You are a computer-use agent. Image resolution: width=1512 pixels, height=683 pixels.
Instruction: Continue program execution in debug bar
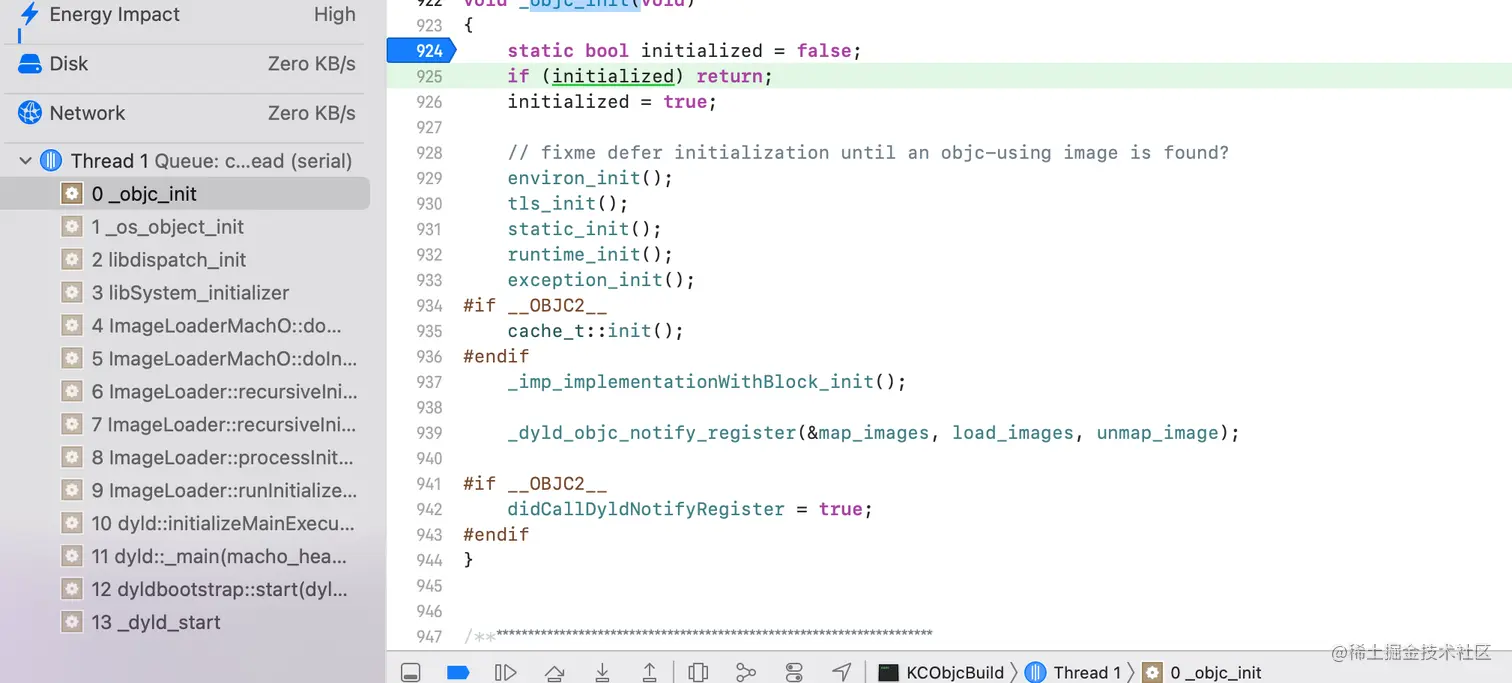tap(506, 672)
